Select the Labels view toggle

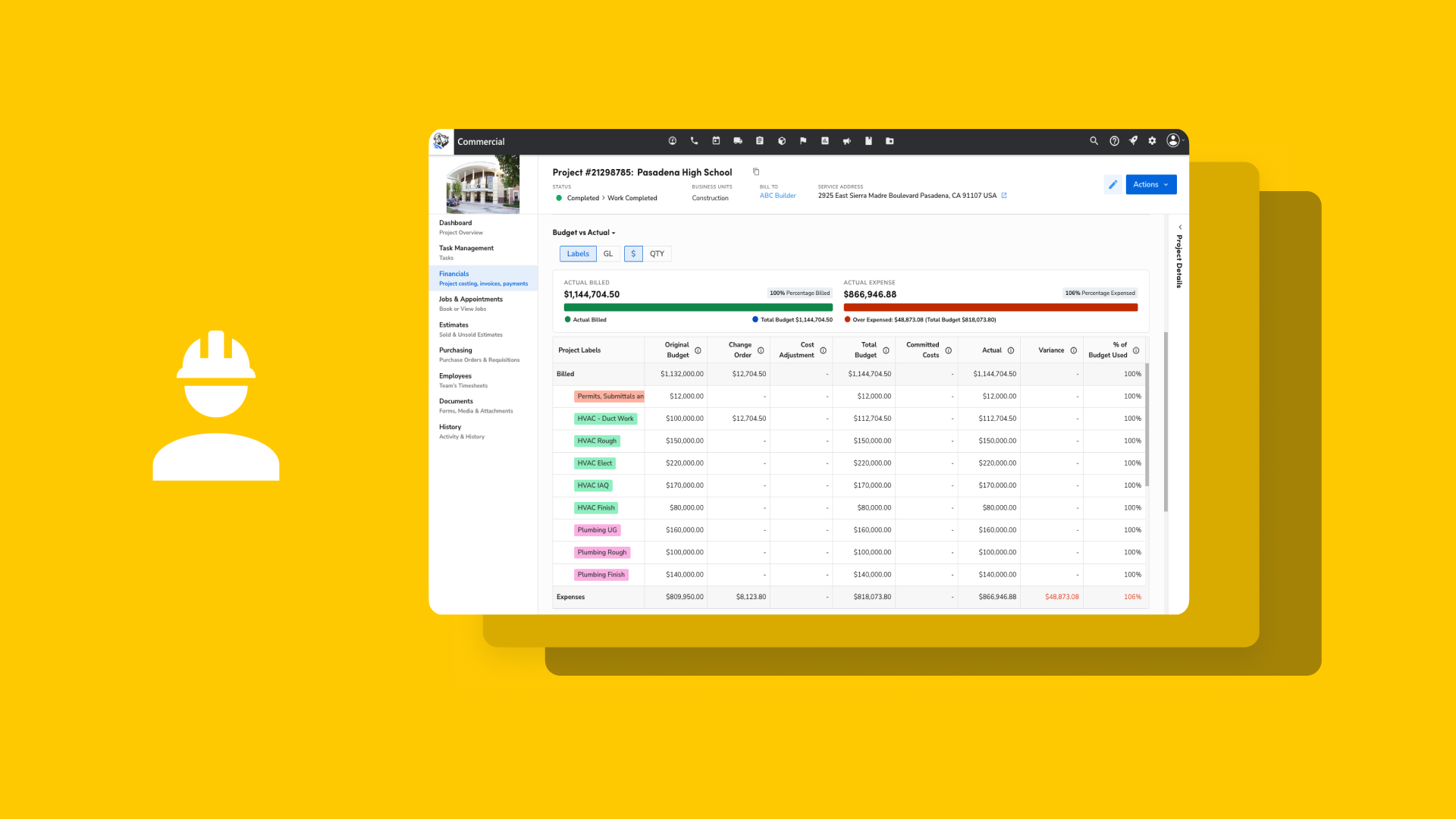[577, 253]
